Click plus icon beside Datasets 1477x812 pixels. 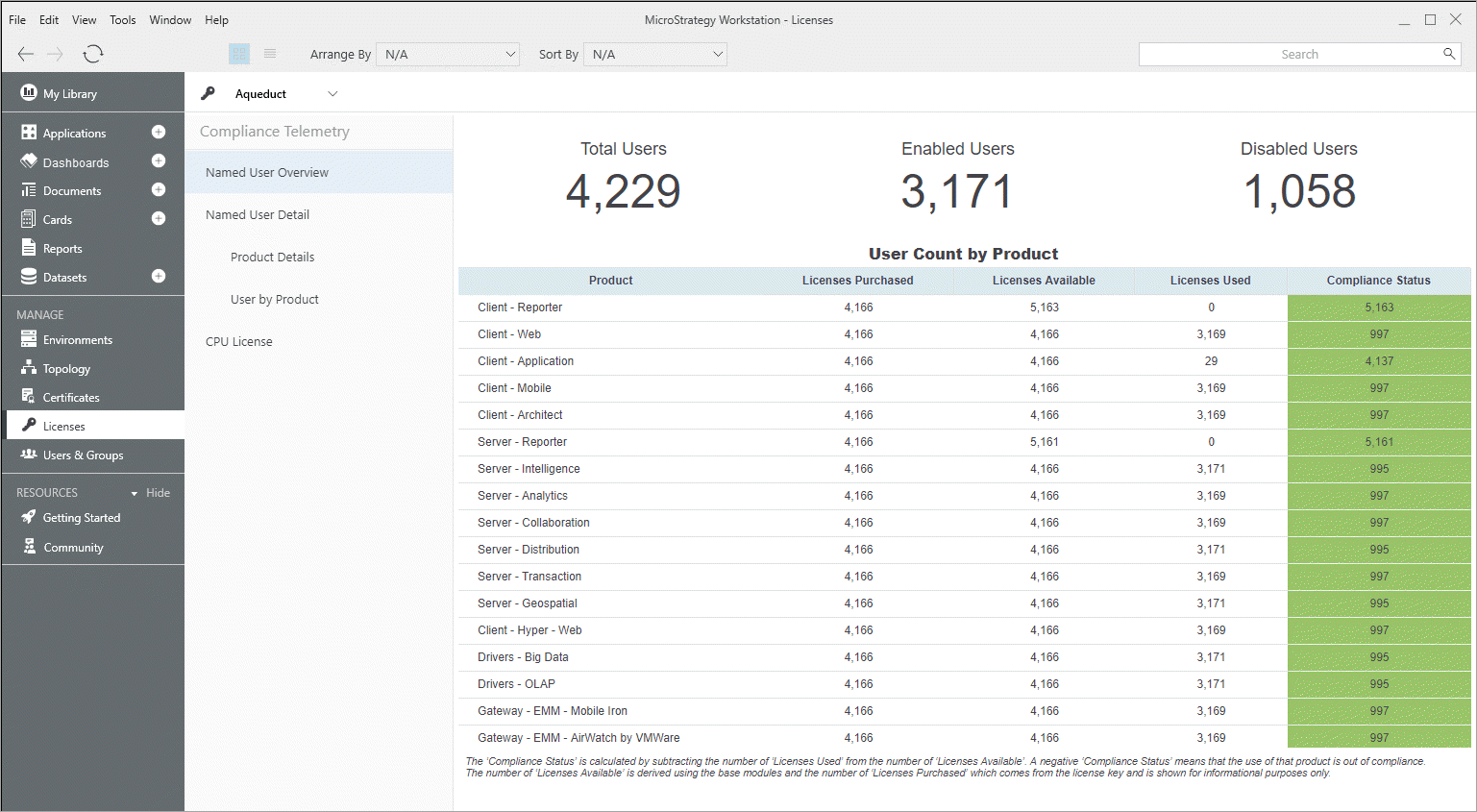(159, 277)
